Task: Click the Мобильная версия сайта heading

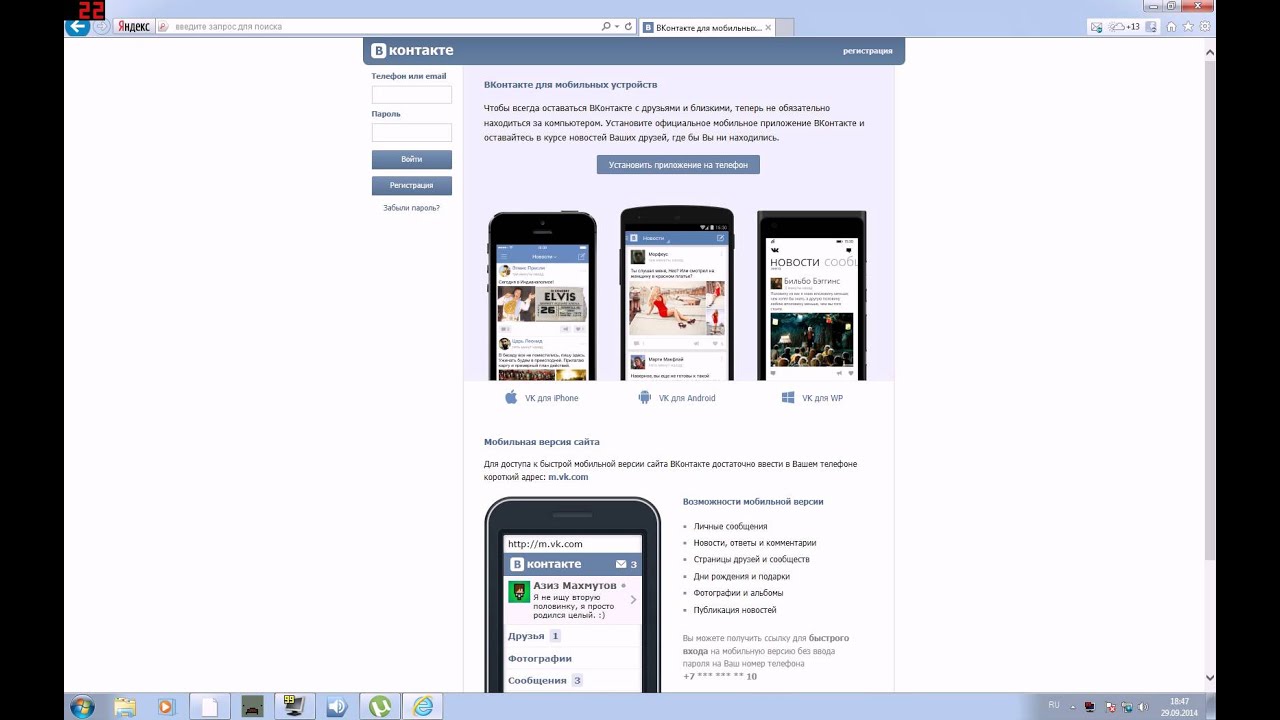Action: (x=542, y=442)
